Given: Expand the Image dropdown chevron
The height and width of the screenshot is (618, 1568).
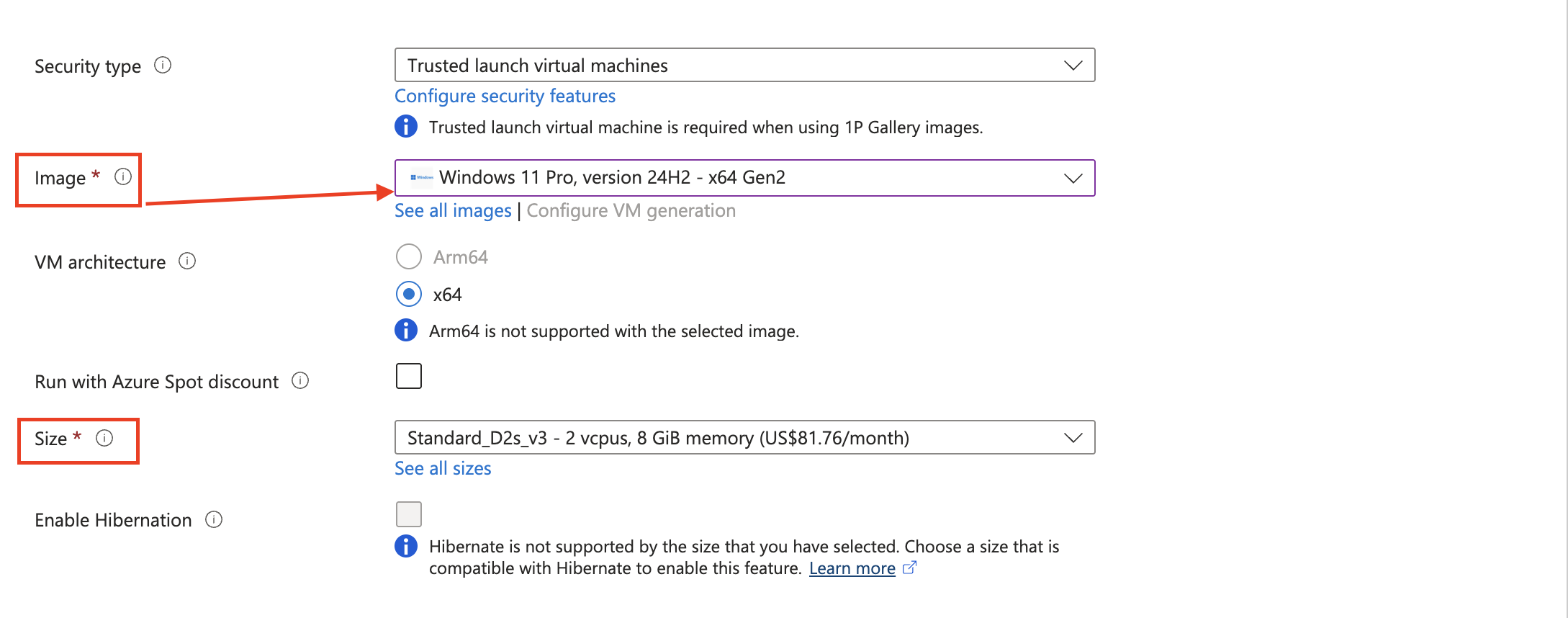Looking at the screenshot, I should pyautogui.click(x=1073, y=178).
